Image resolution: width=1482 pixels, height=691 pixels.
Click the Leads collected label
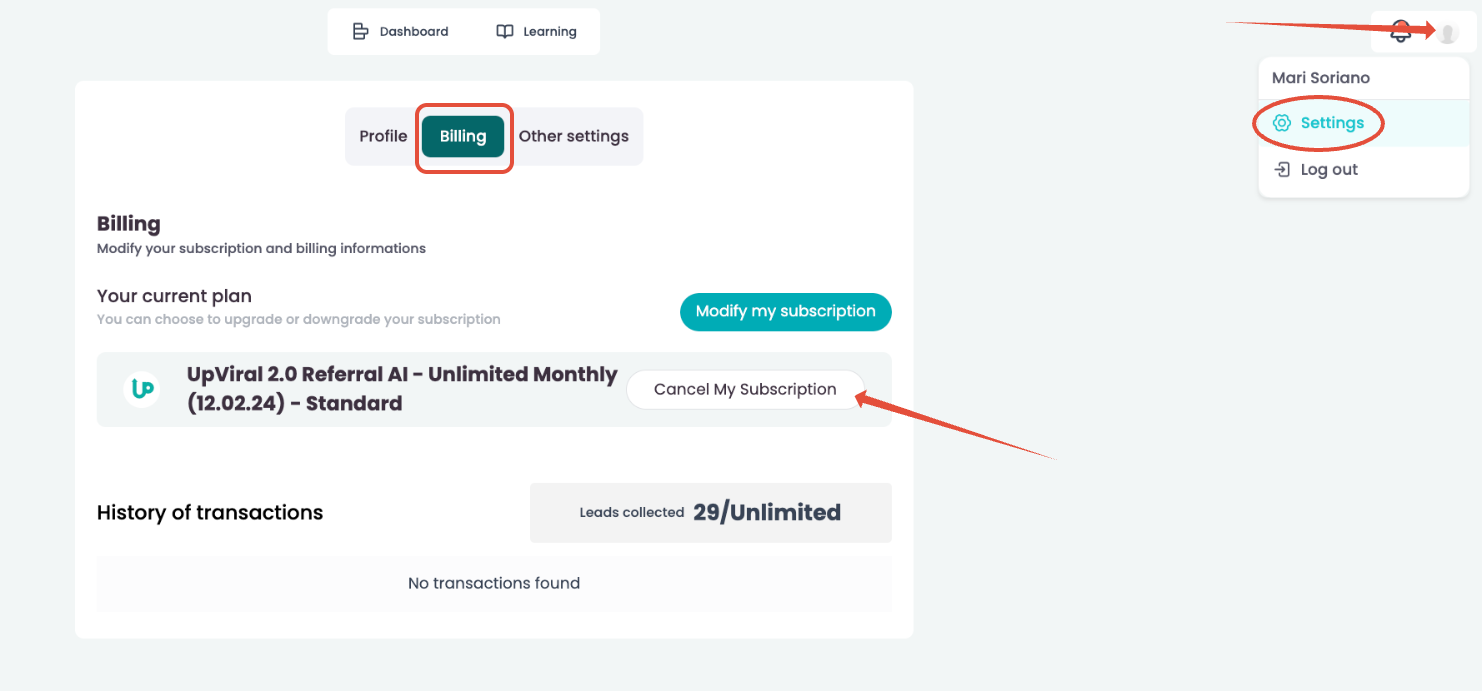(x=632, y=513)
